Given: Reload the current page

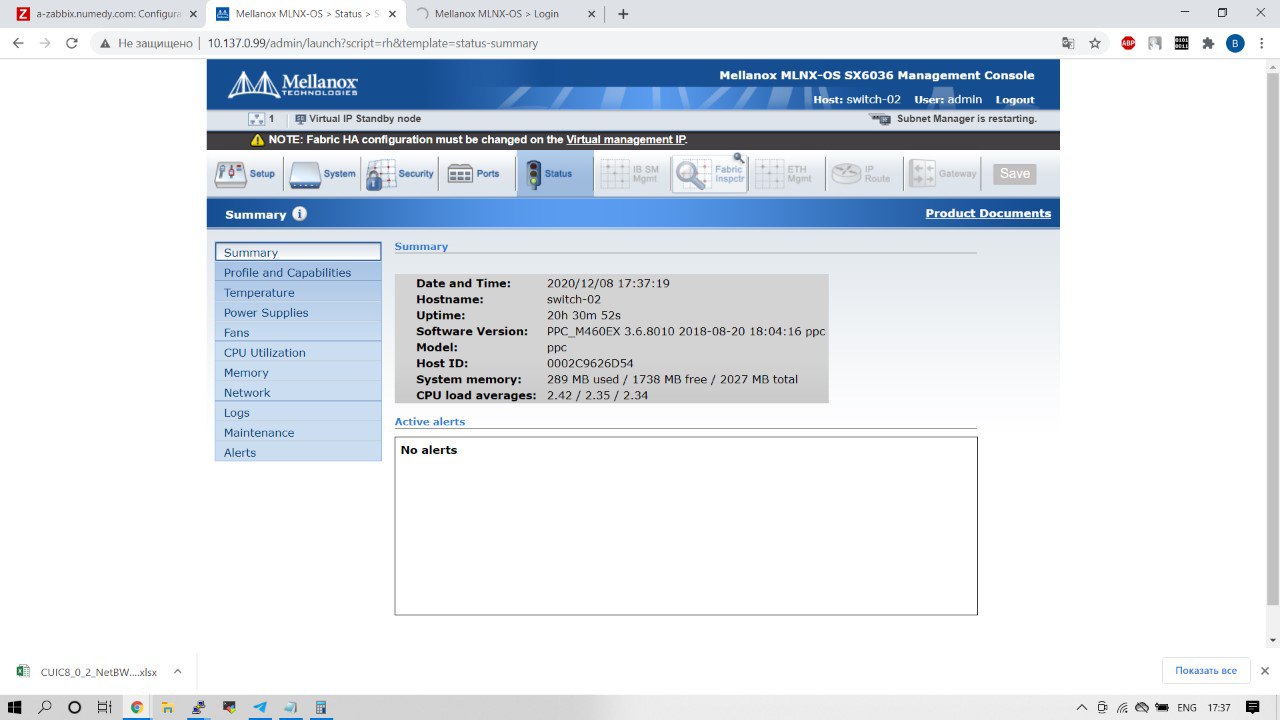Looking at the screenshot, I should (71, 43).
